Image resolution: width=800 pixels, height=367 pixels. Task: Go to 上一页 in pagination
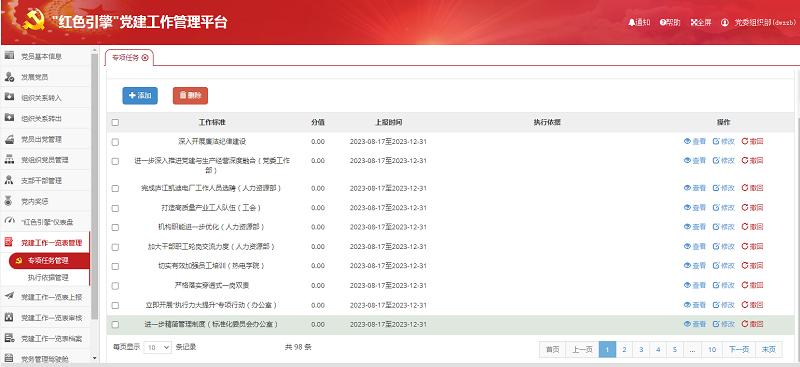point(582,350)
